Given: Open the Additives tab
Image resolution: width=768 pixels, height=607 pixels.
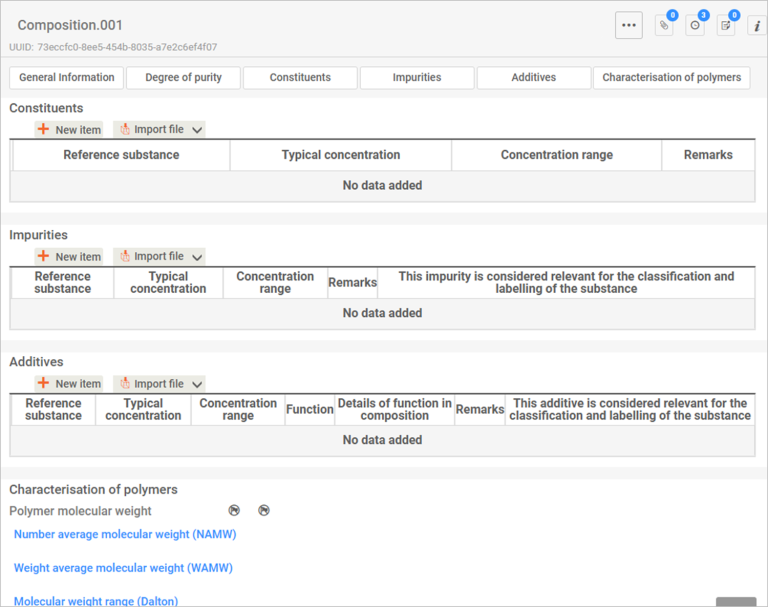Looking at the screenshot, I should point(534,77).
